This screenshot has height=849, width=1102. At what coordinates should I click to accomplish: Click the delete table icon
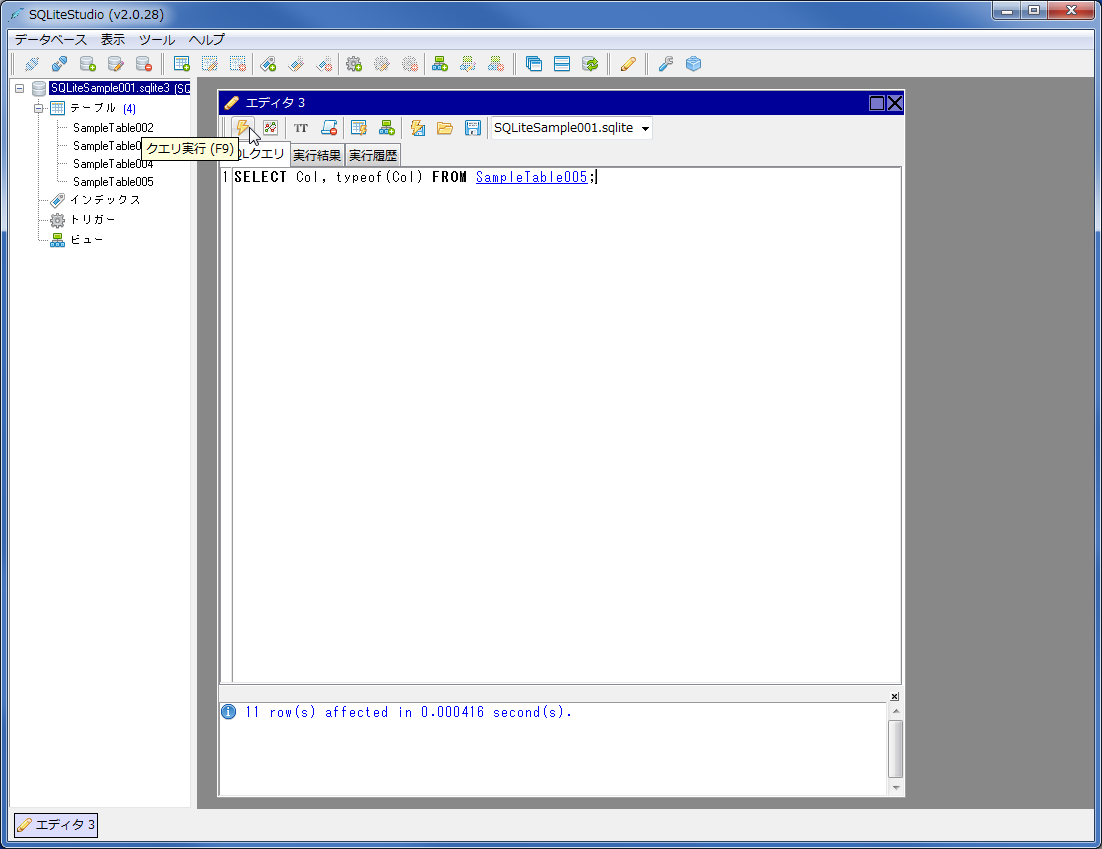[x=238, y=65]
